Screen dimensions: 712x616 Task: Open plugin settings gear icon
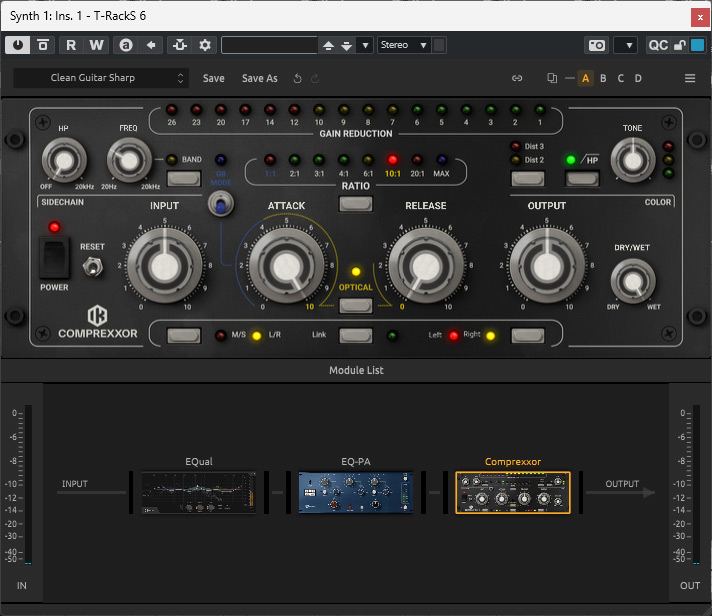pos(205,45)
